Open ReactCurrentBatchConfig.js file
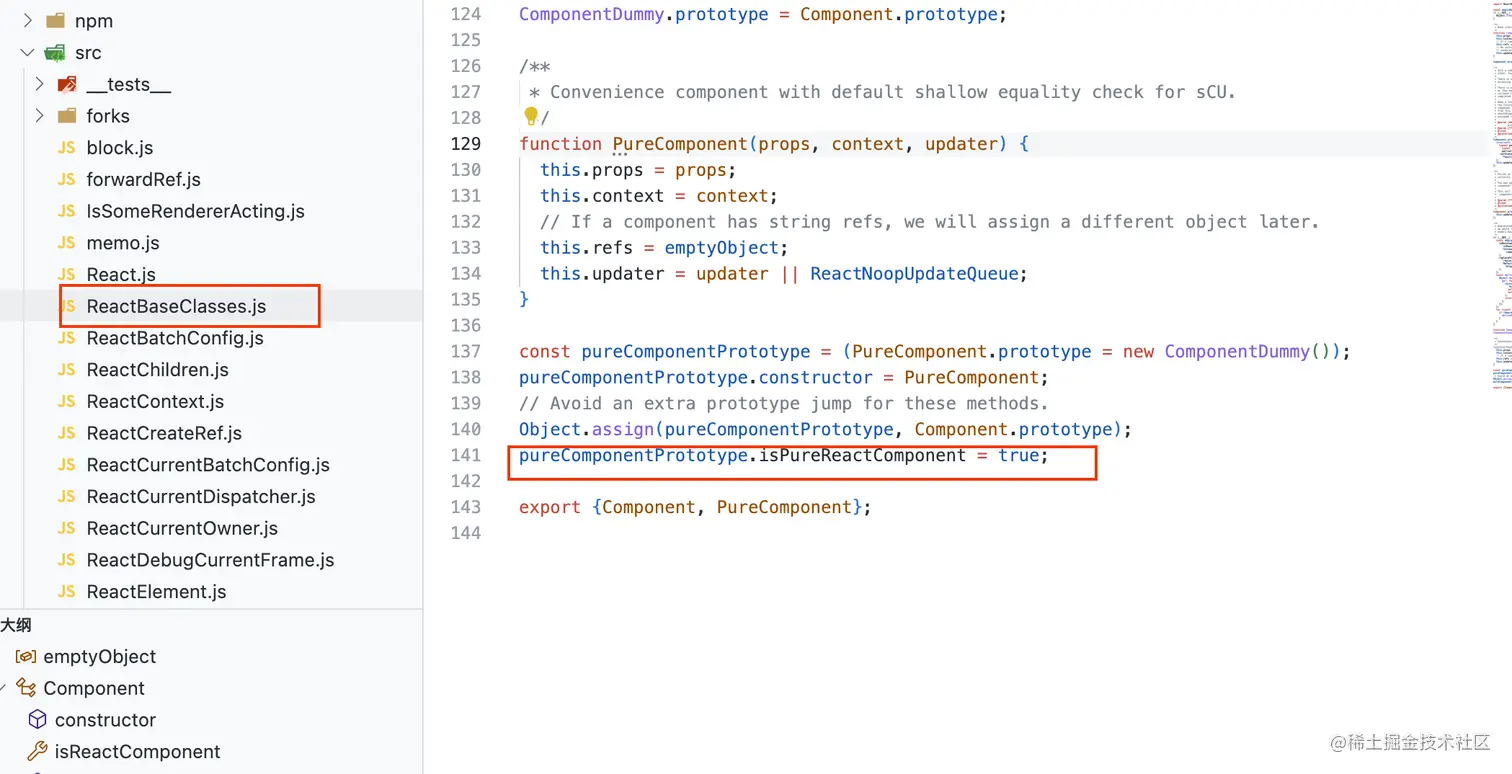The width and height of the screenshot is (1512, 774). coord(208,465)
